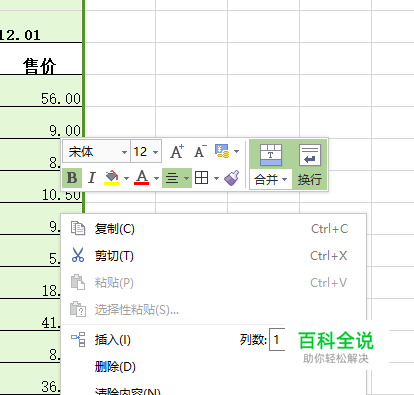Choose 复制(C) from context menu

pyautogui.click(x=213, y=229)
